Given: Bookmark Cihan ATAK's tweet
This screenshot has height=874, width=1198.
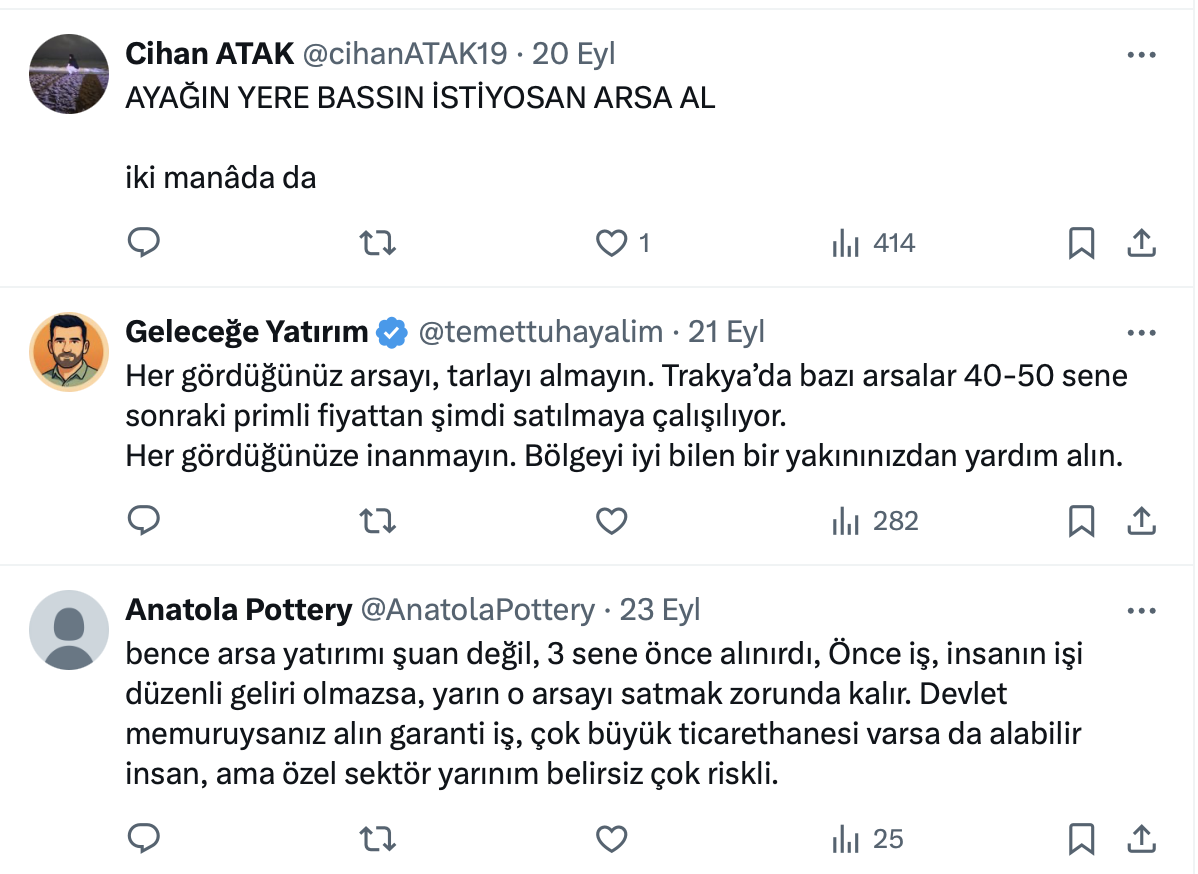Looking at the screenshot, I should pyautogui.click(x=1081, y=243).
